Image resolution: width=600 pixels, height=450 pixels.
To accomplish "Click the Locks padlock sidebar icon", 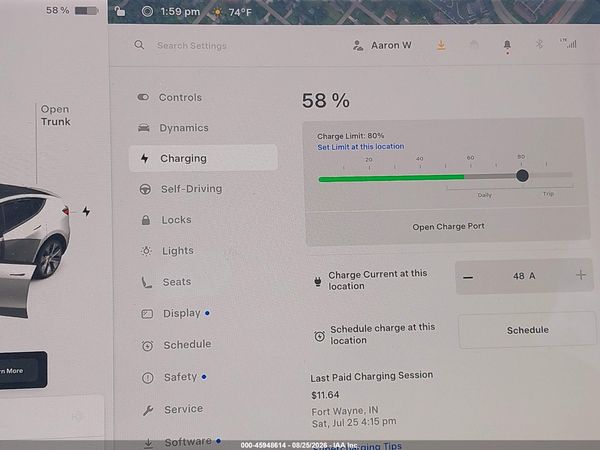I will click(146, 220).
